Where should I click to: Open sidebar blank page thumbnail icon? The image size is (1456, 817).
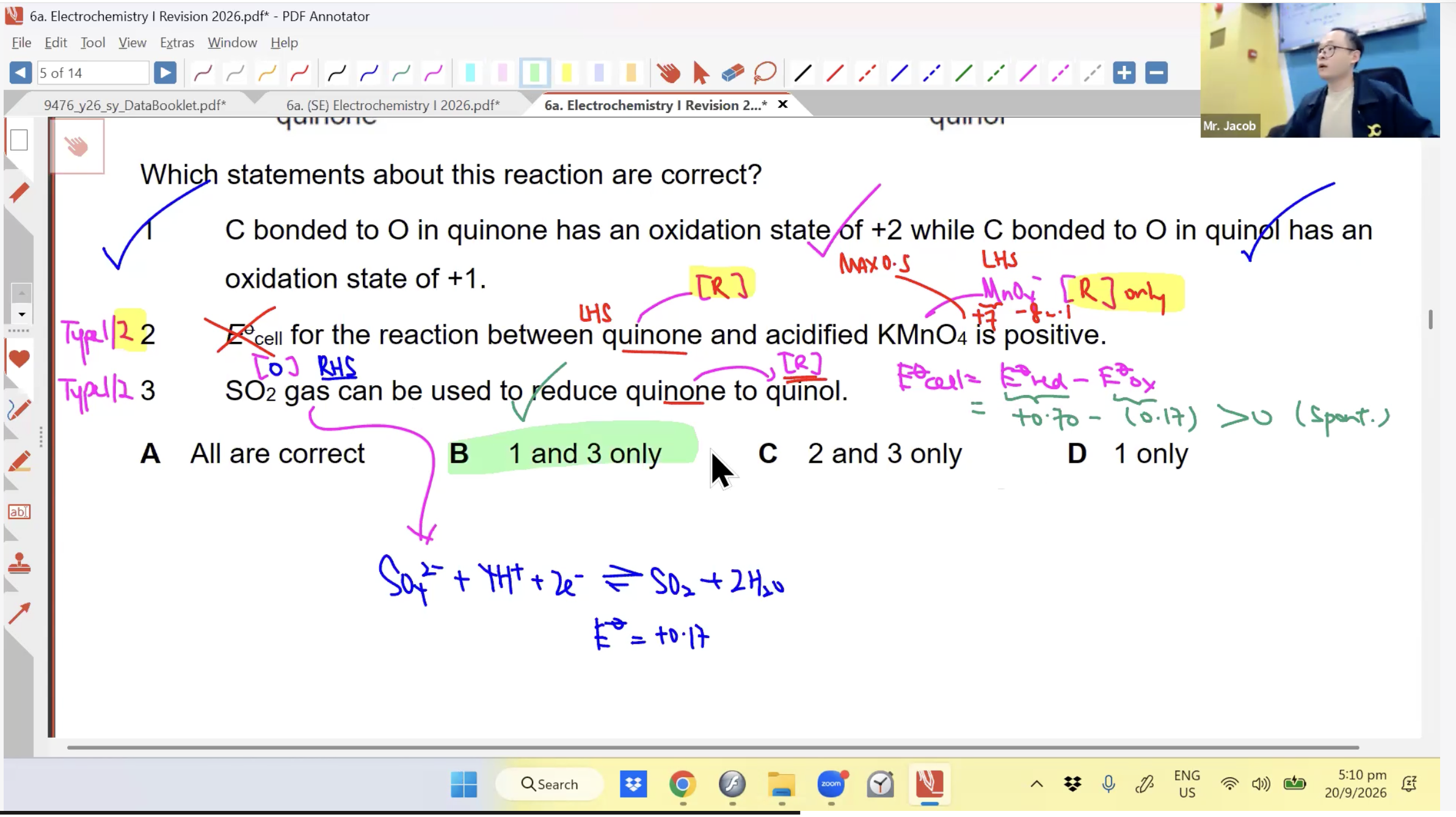click(x=19, y=140)
